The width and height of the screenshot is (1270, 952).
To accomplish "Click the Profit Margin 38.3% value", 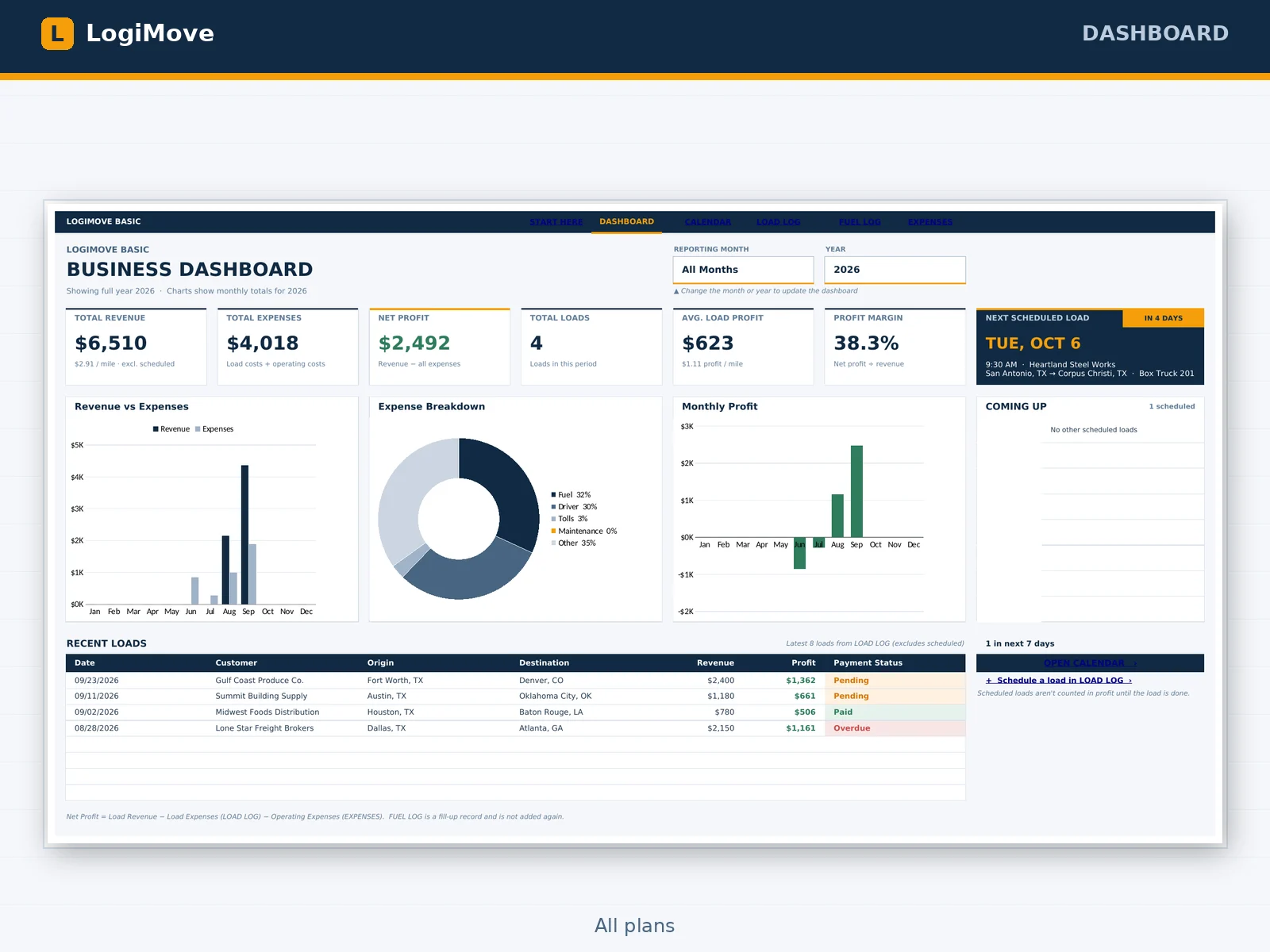I will click(x=866, y=344).
